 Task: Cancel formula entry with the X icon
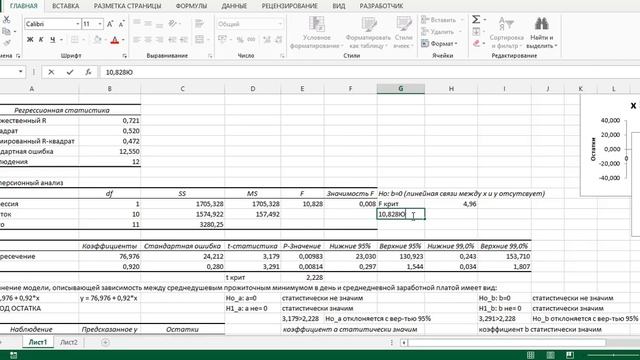click(x=51, y=72)
